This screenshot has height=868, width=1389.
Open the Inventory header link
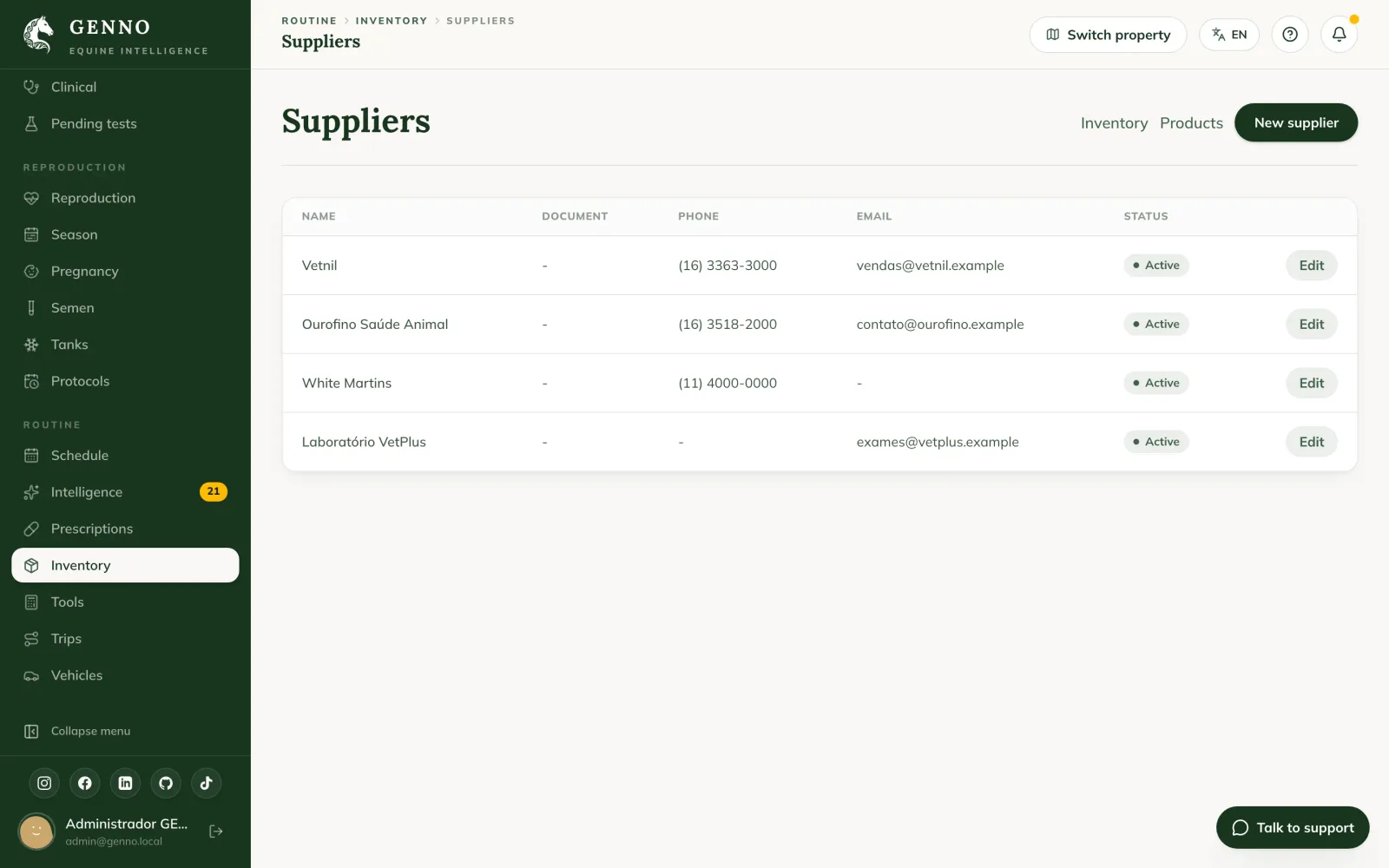[1114, 123]
